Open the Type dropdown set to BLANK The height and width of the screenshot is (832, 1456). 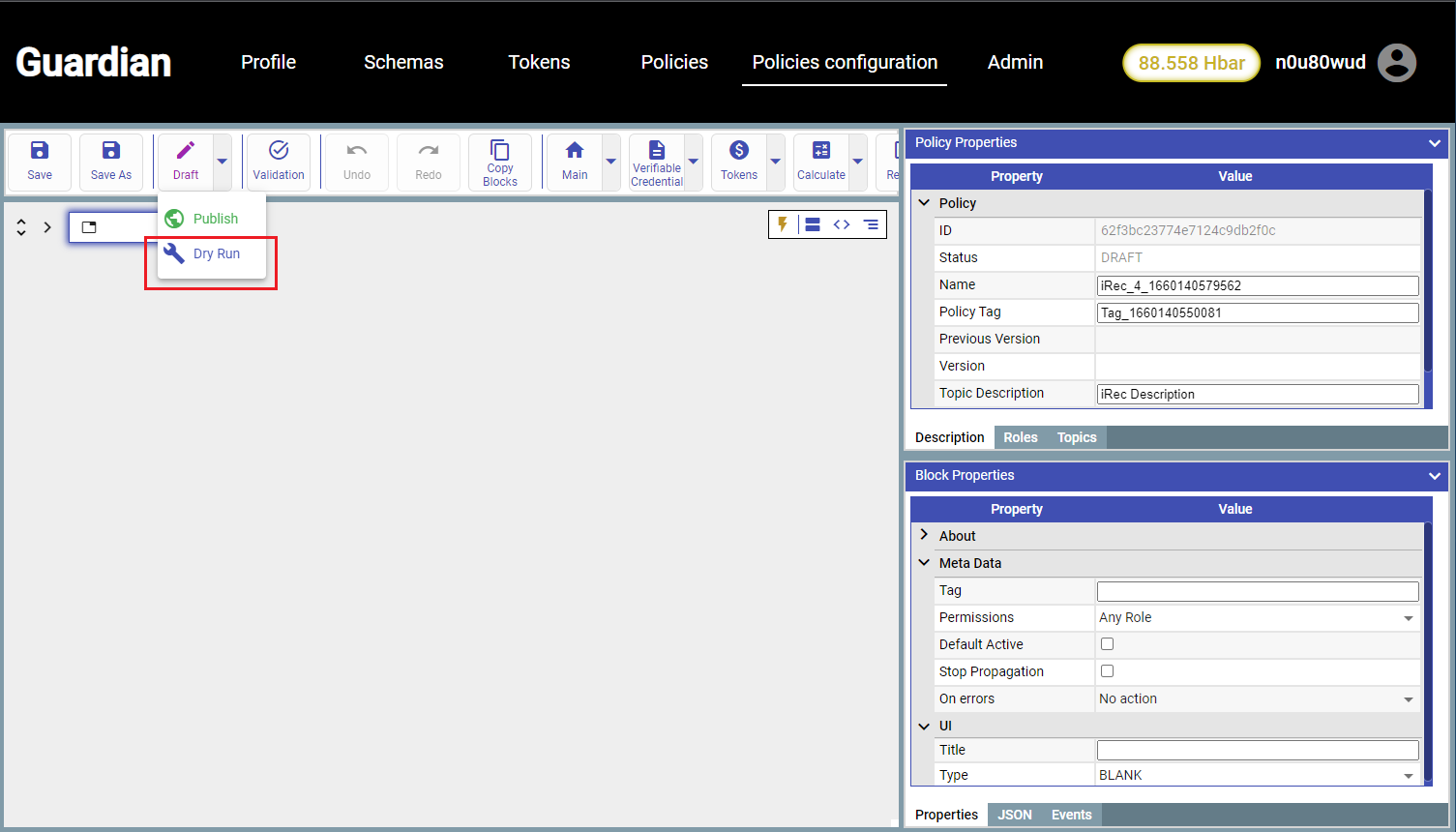[x=1258, y=775]
